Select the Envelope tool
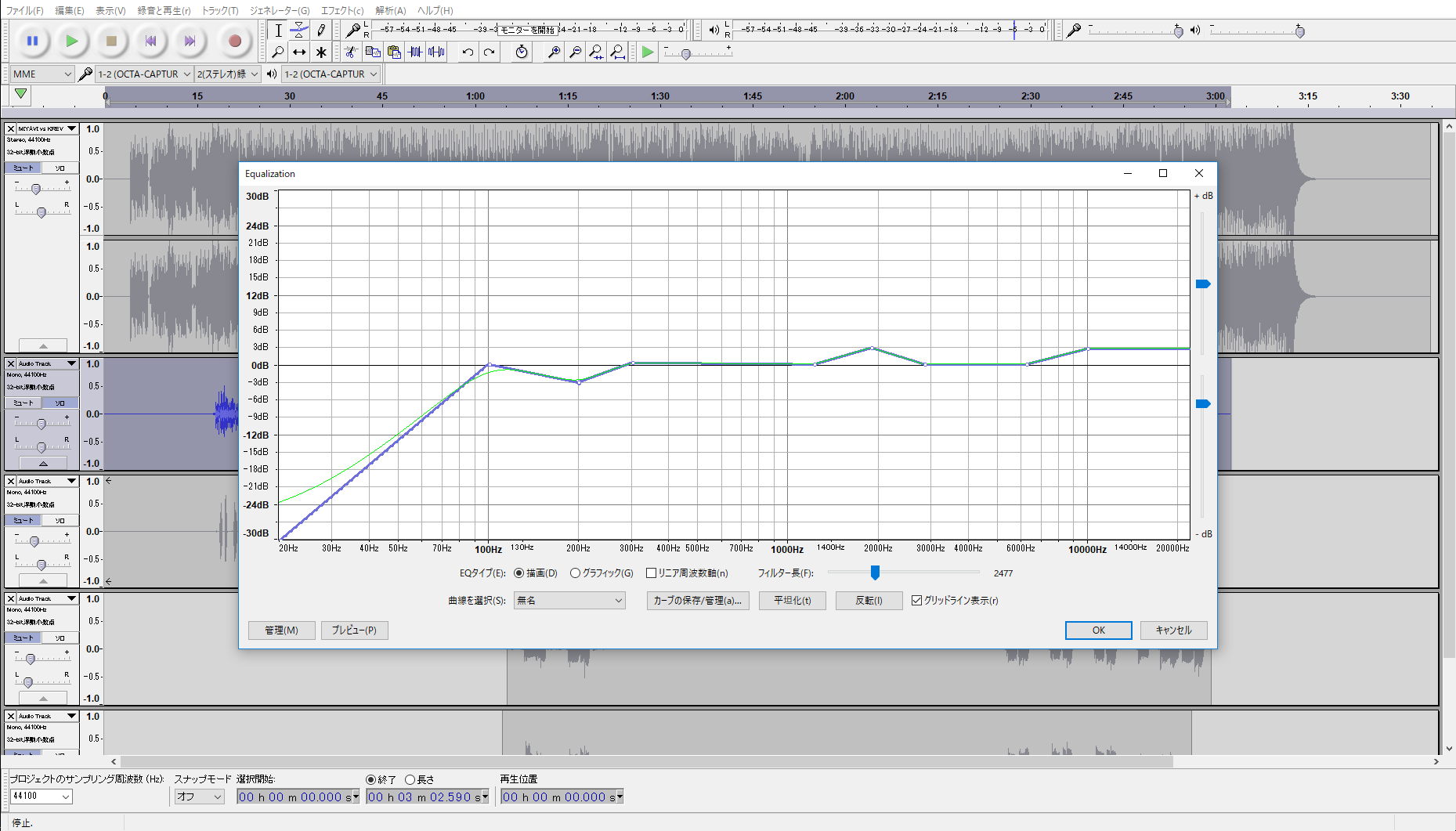The image size is (1456, 831). coord(299,31)
